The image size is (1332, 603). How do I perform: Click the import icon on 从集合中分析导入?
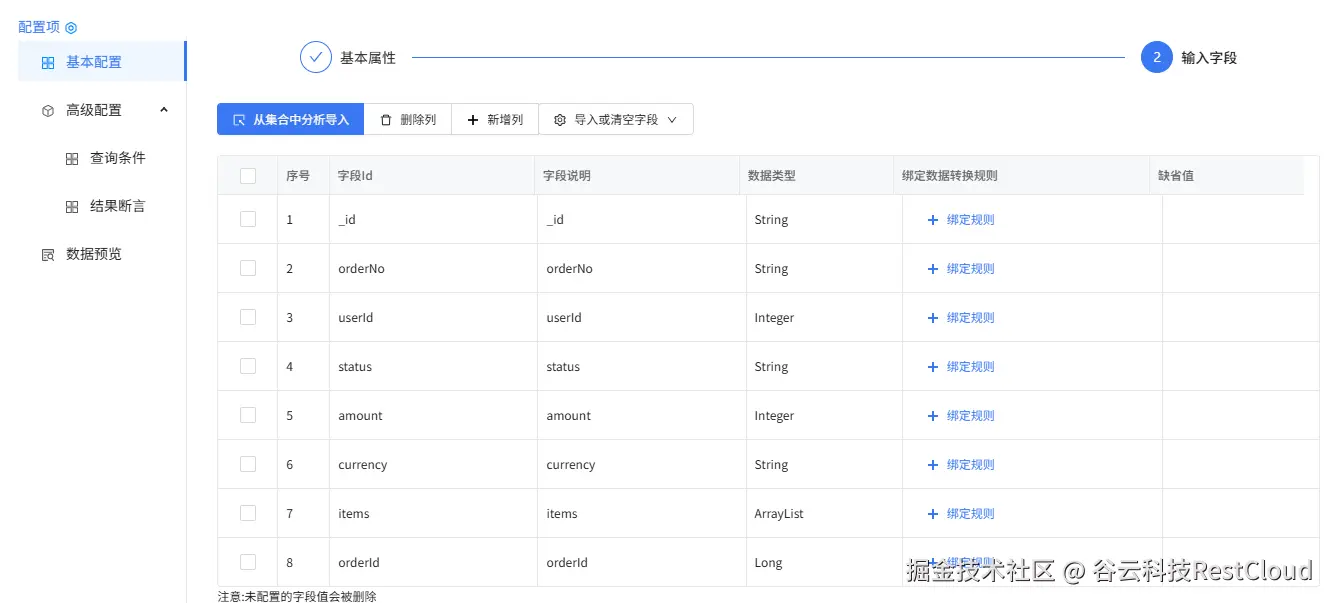[239, 120]
